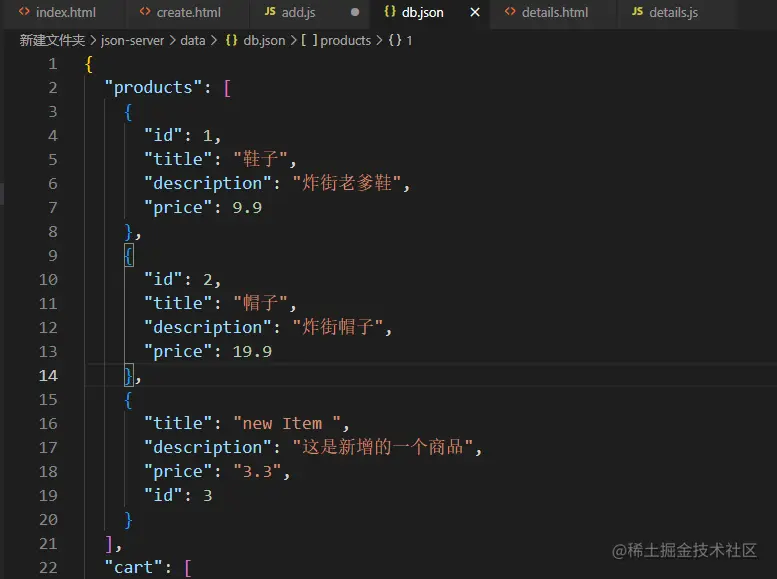
Task: Click the value "帽子" on line 11
Action: 260,303
